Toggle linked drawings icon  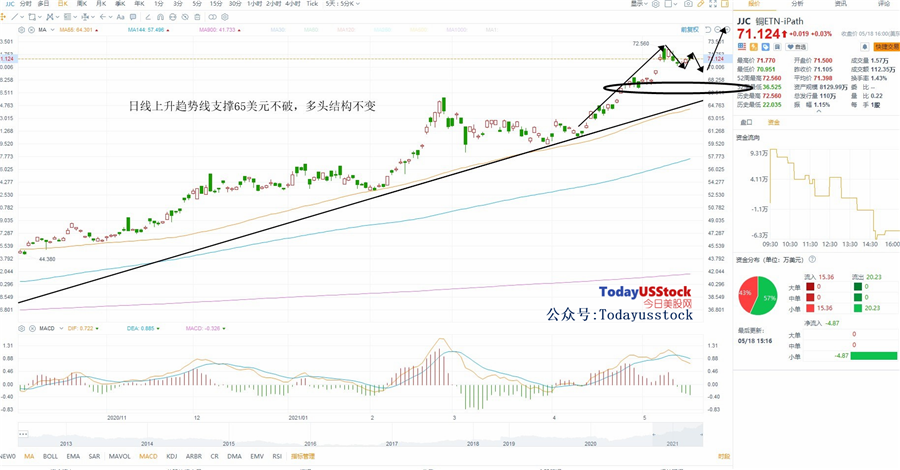point(212,17)
